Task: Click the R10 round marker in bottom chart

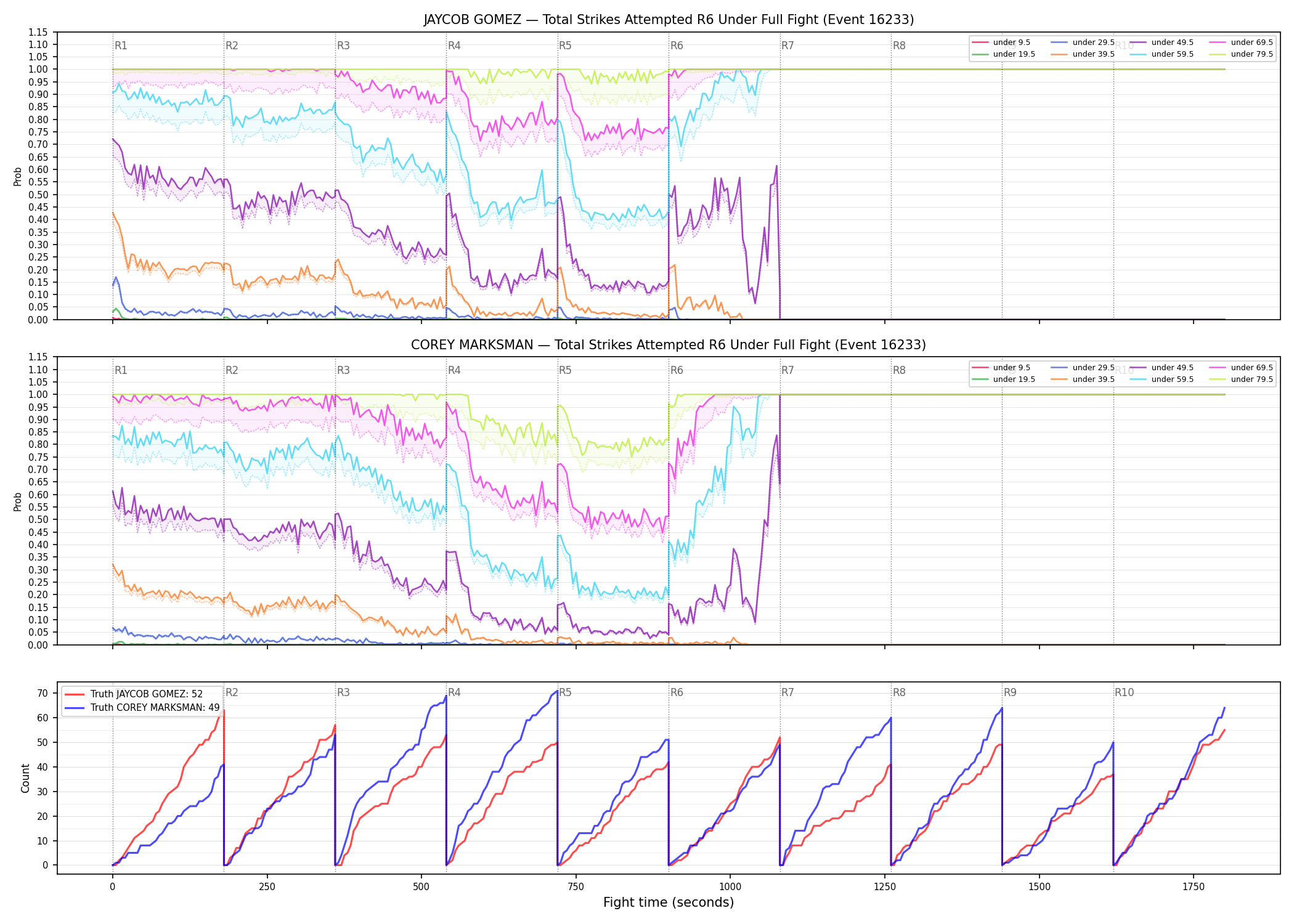Action: click(x=1124, y=692)
